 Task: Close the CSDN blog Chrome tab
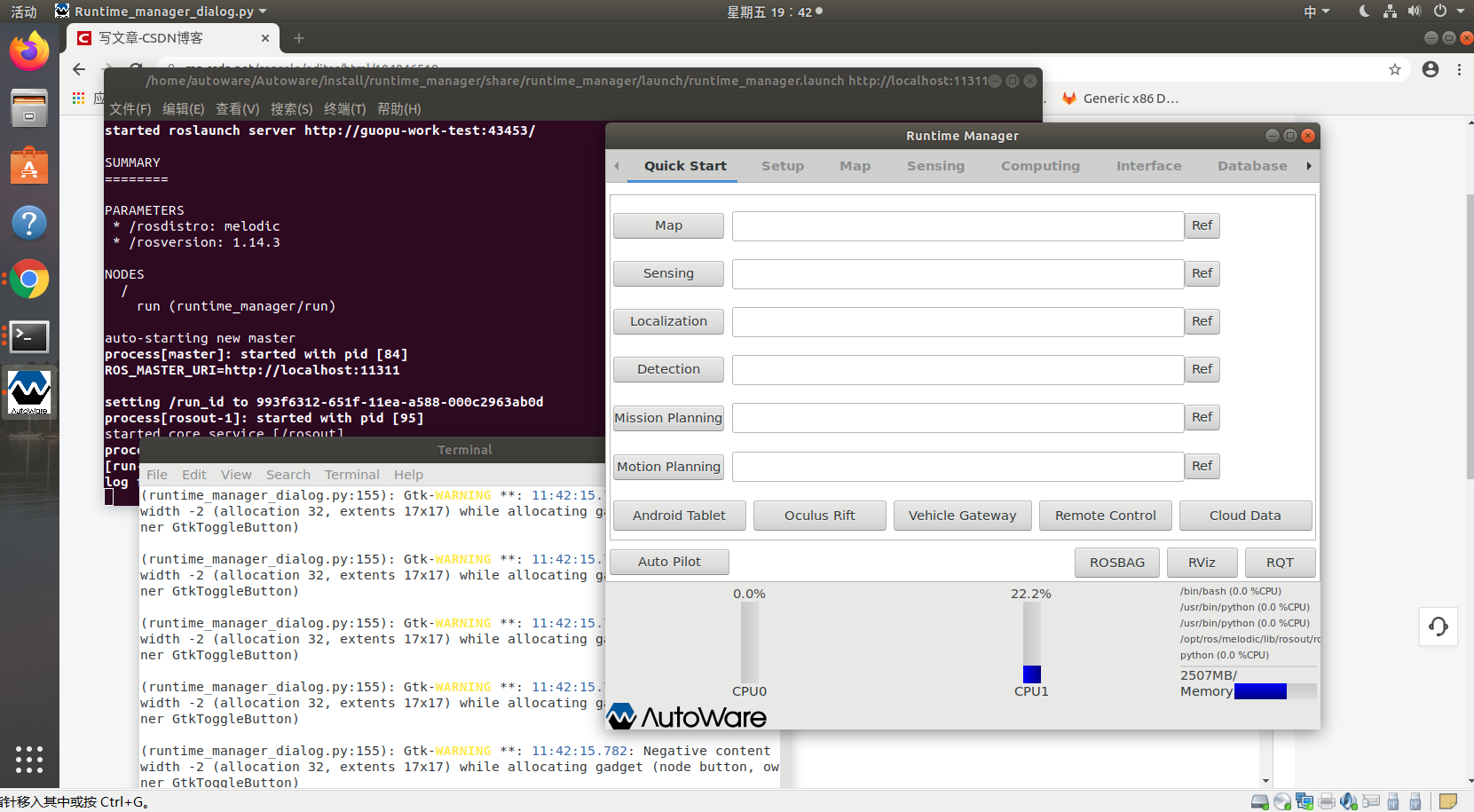pyautogui.click(x=265, y=38)
